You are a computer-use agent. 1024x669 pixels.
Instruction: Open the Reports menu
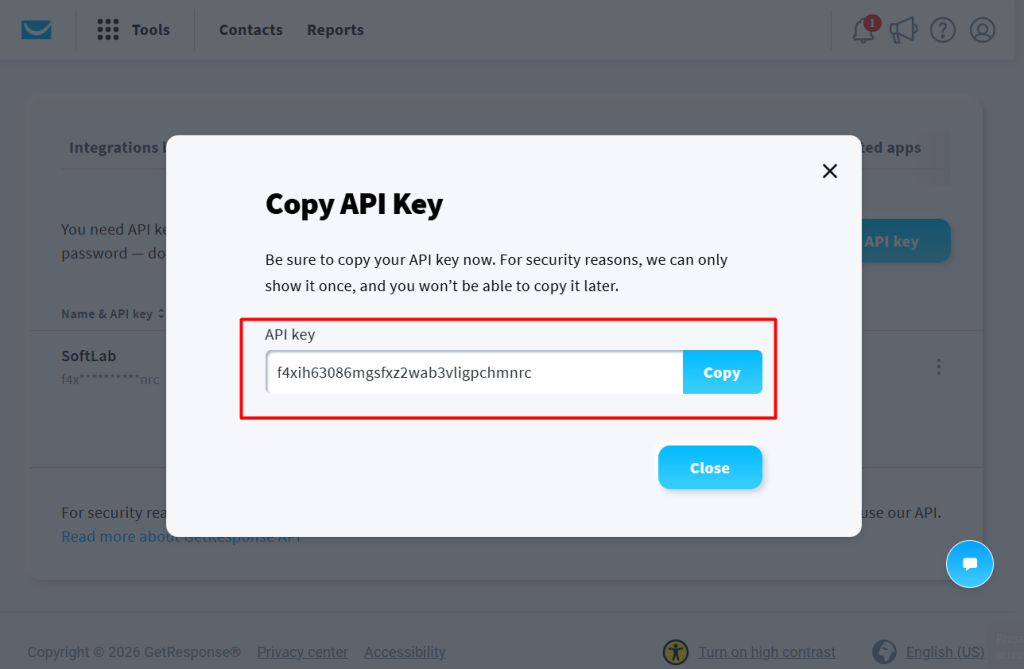pyautogui.click(x=335, y=30)
